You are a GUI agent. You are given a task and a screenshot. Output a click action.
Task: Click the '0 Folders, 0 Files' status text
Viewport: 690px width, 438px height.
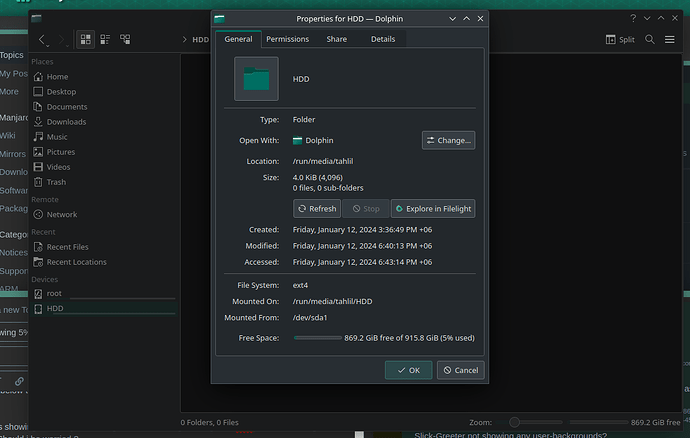(209, 422)
